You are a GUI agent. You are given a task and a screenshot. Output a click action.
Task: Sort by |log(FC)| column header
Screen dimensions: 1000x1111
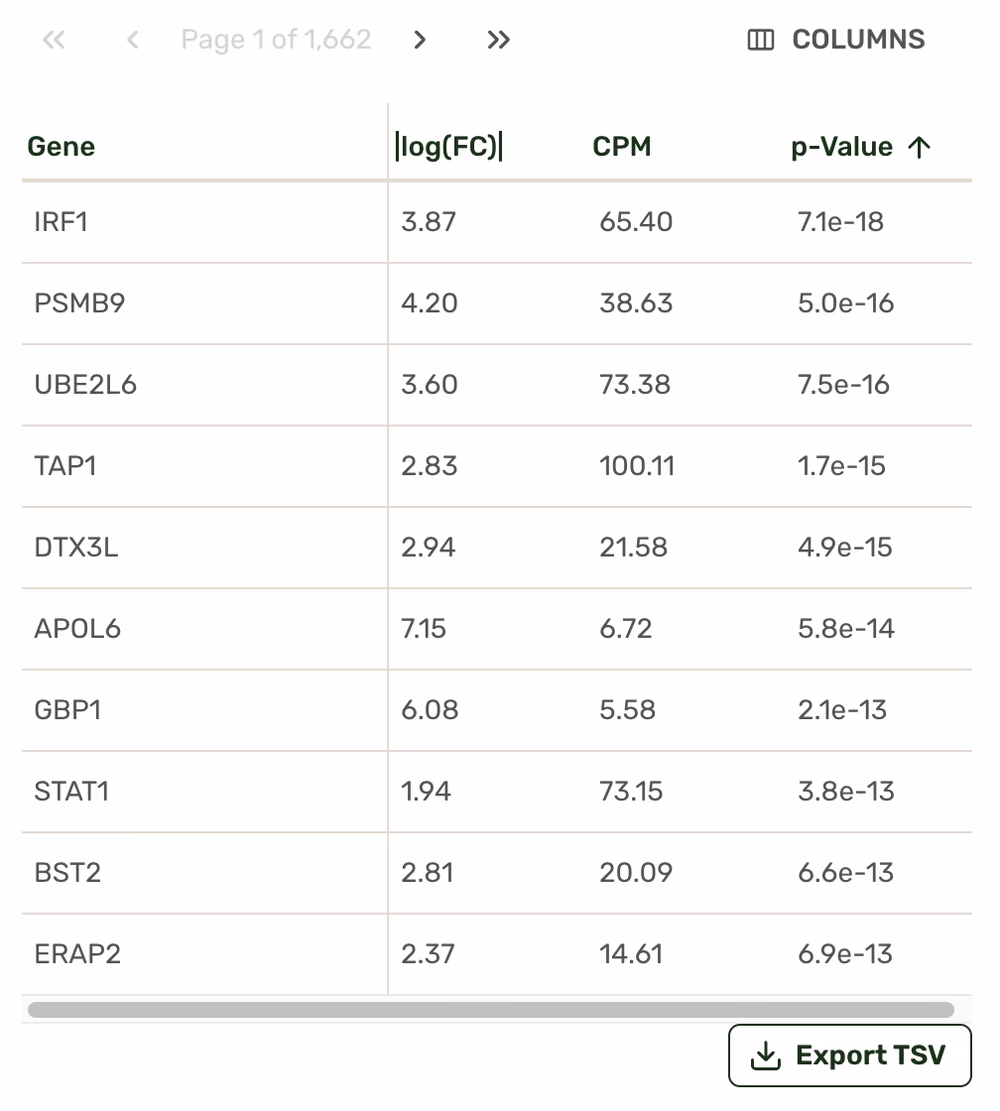pyautogui.click(x=449, y=147)
